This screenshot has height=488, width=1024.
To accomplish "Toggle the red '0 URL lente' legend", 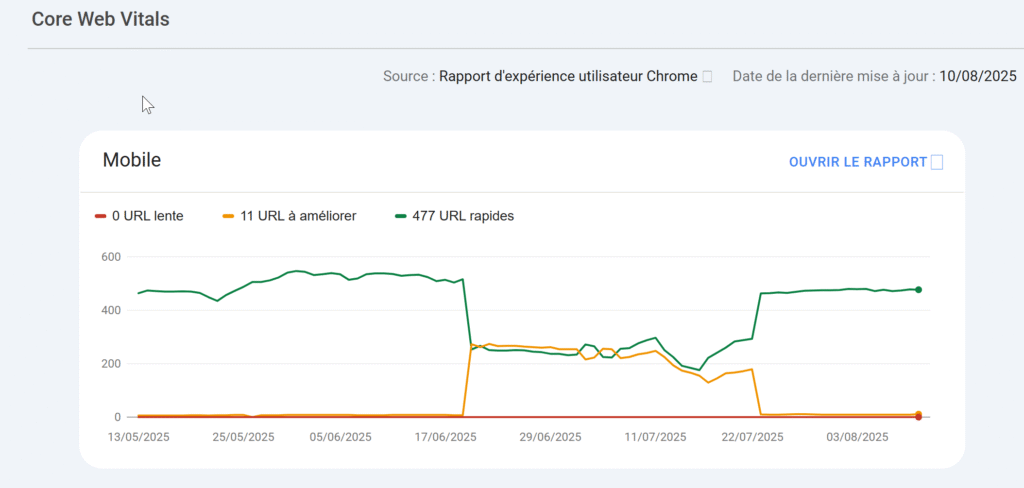I will coord(139,216).
